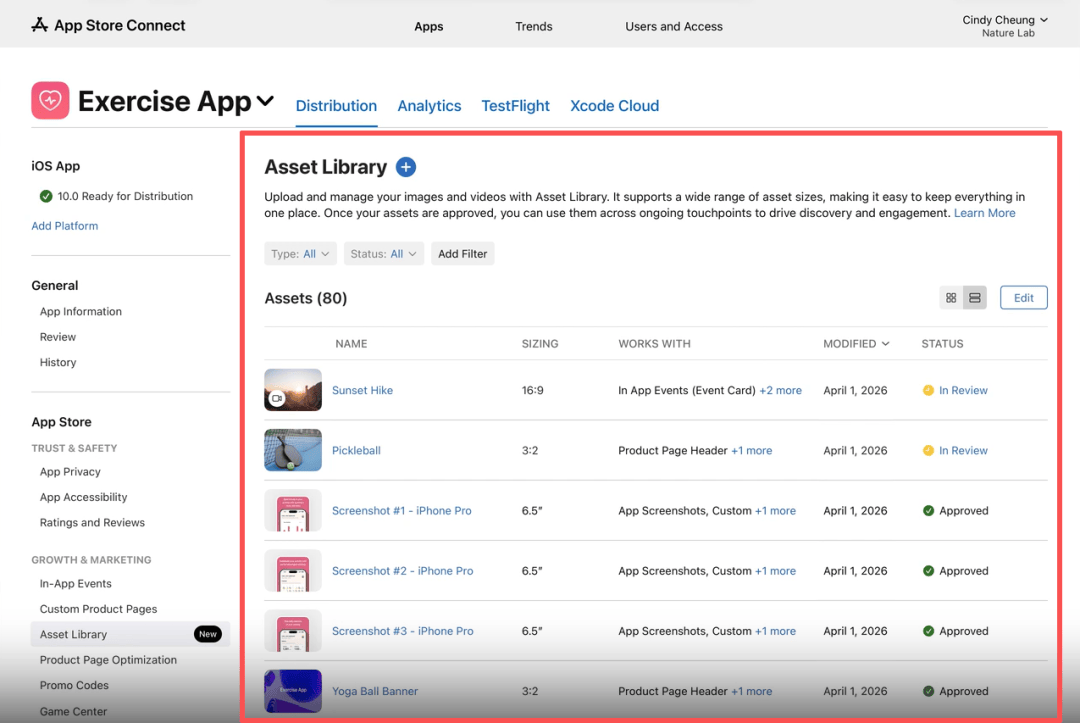The image size is (1080, 723).
Task: Open the Status: All filter dropdown
Action: [x=384, y=254]
